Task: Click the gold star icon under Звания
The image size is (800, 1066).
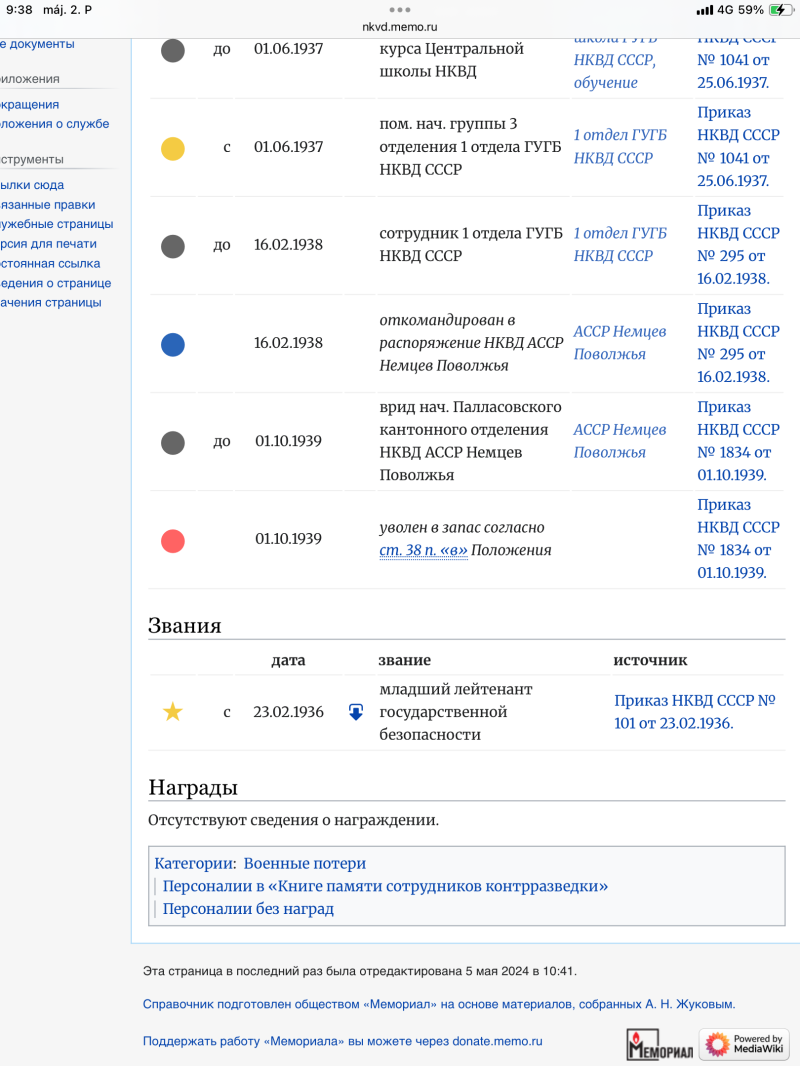Action: [173, 712]
